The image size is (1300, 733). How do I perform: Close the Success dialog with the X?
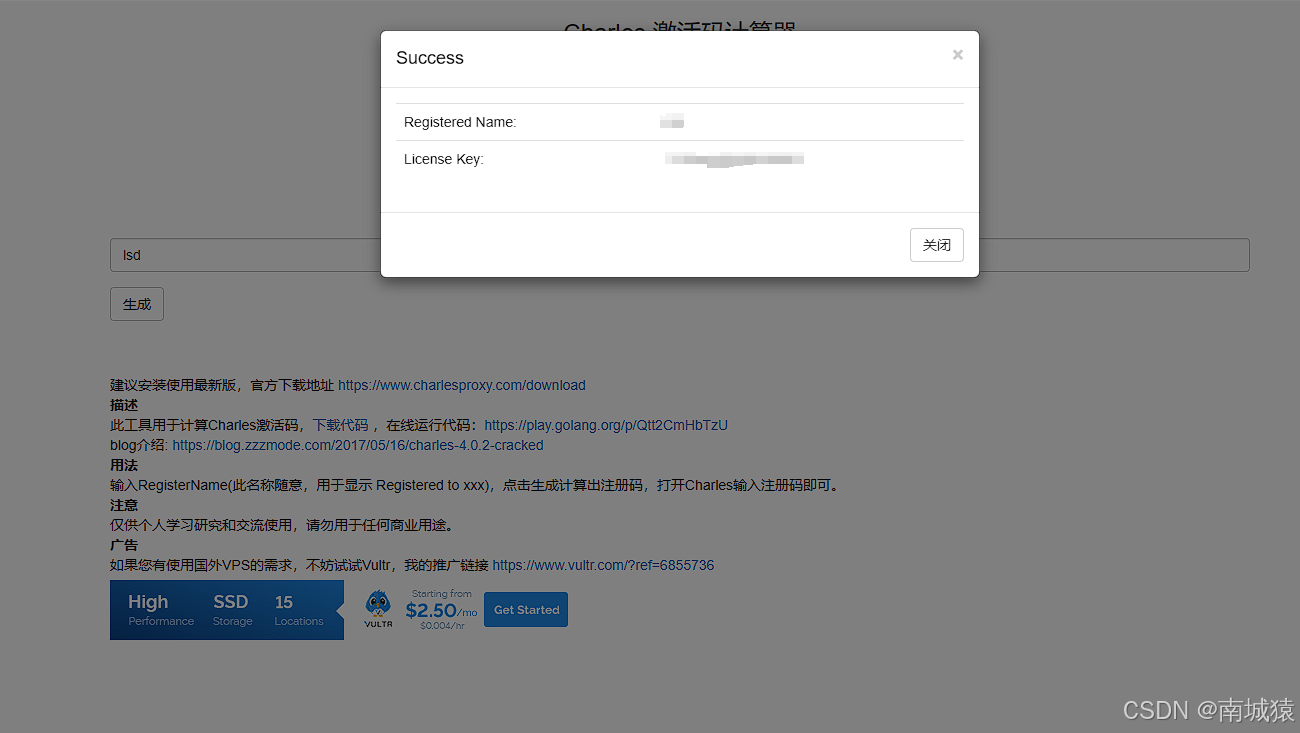point(957,55)
